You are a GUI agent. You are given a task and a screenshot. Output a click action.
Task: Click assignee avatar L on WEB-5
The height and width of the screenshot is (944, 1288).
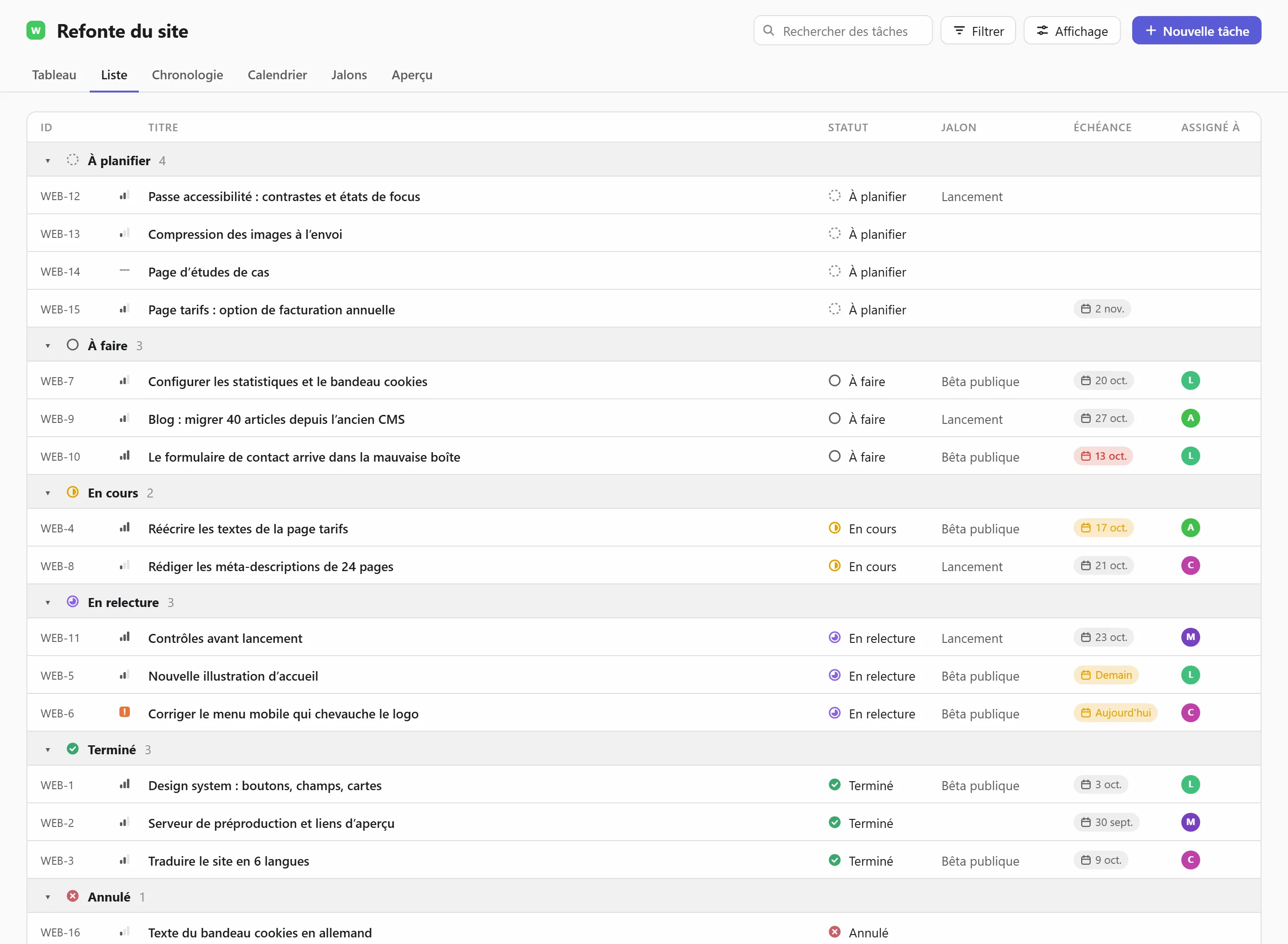pos(1190,675)
